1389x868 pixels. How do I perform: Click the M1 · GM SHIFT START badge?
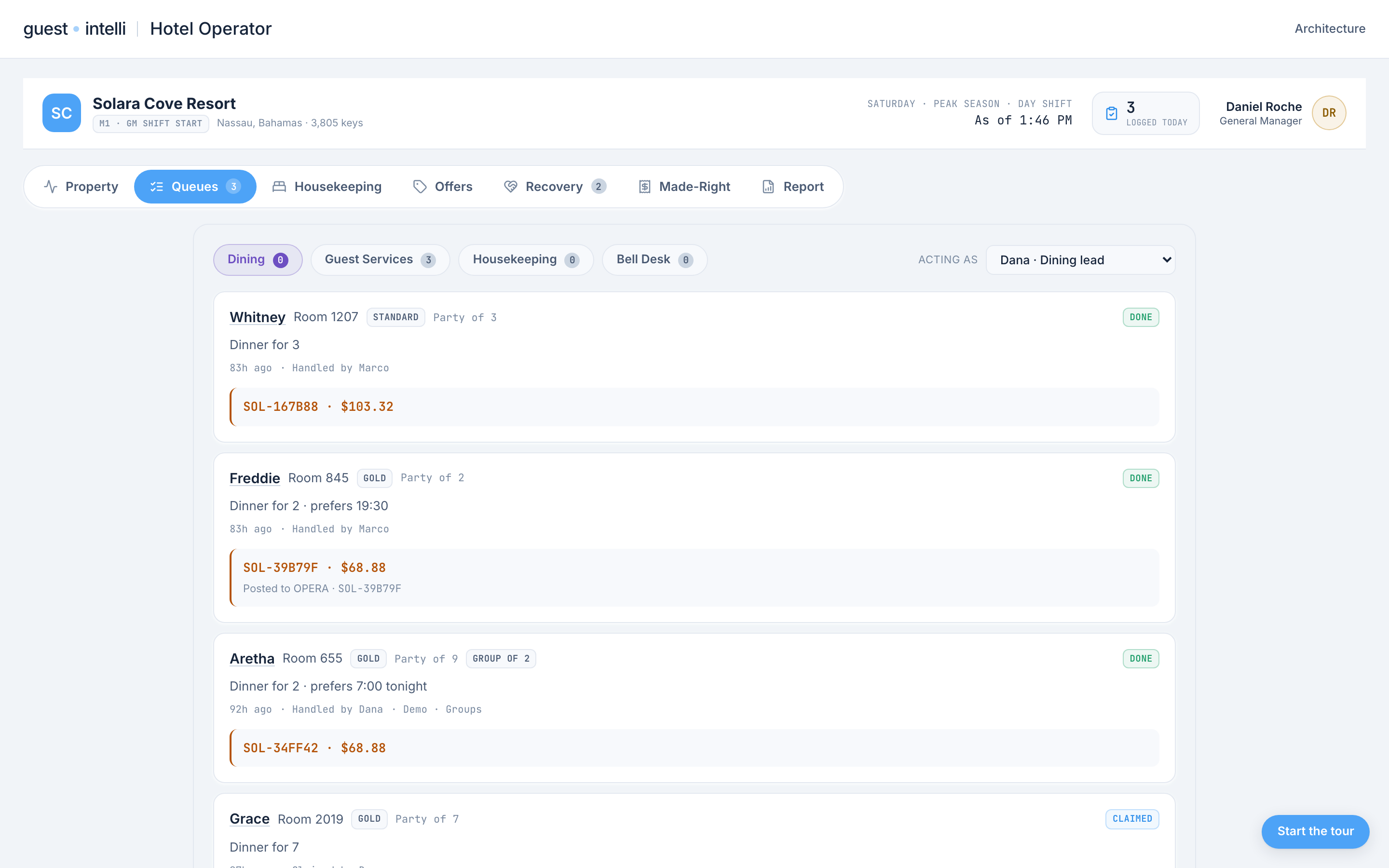pyautogui.click(x=150, y=123)
